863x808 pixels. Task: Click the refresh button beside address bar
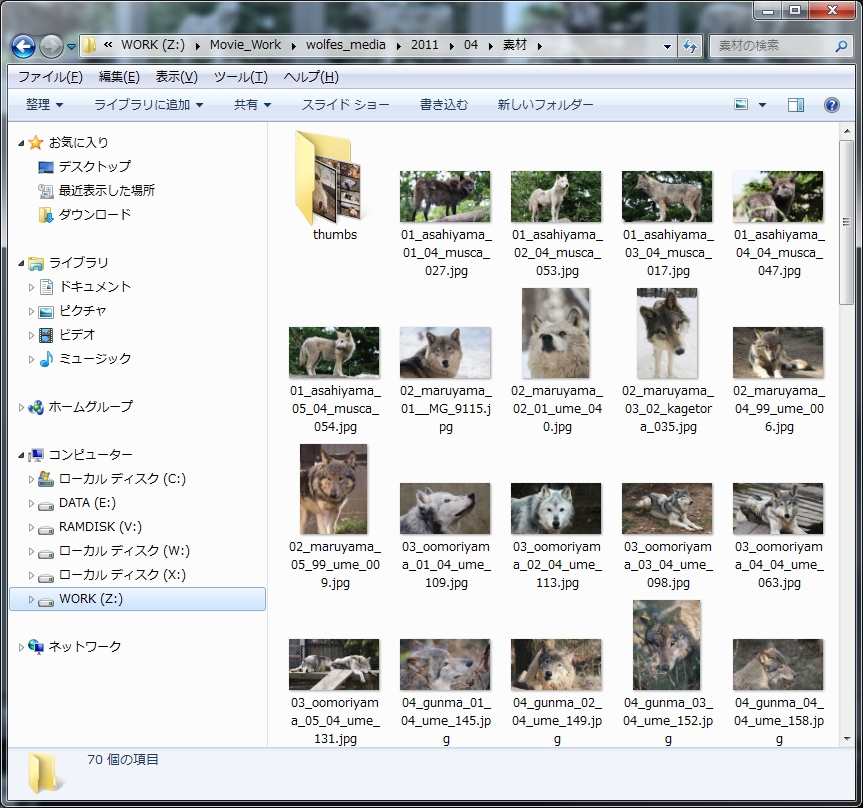pyautogui.click(x=690, y=46)
